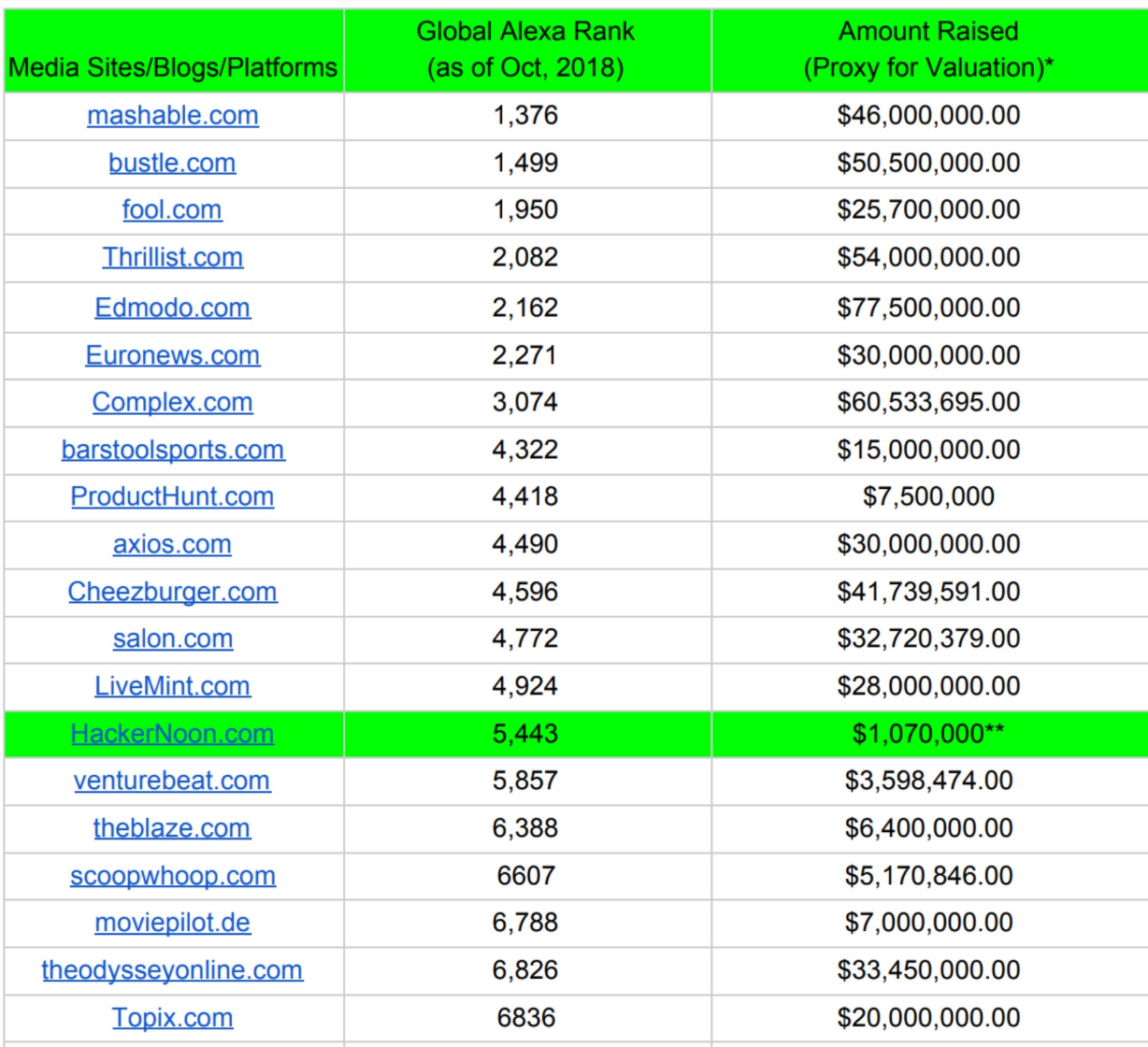1148x1047 pixels.
Task: Select the rank cell 2,271
Action: coord(527,355)
